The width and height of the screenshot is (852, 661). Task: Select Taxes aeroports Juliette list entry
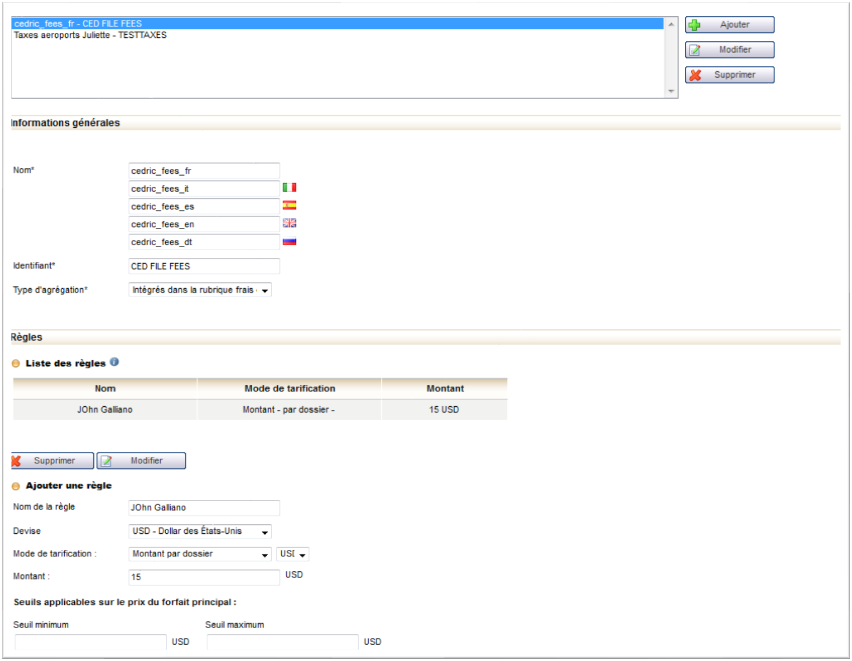coord(90,35)
